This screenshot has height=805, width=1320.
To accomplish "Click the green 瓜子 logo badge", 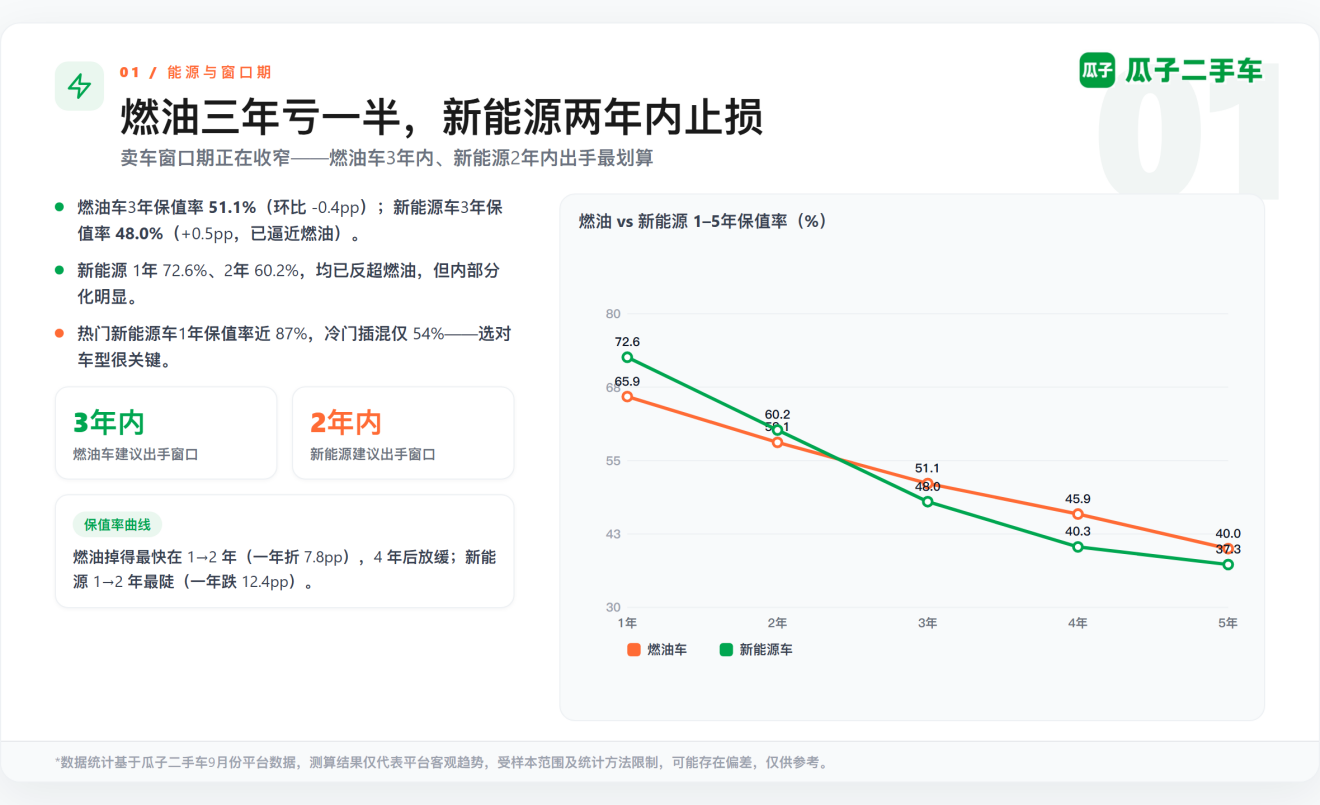I will click(x=1097, y=70).
